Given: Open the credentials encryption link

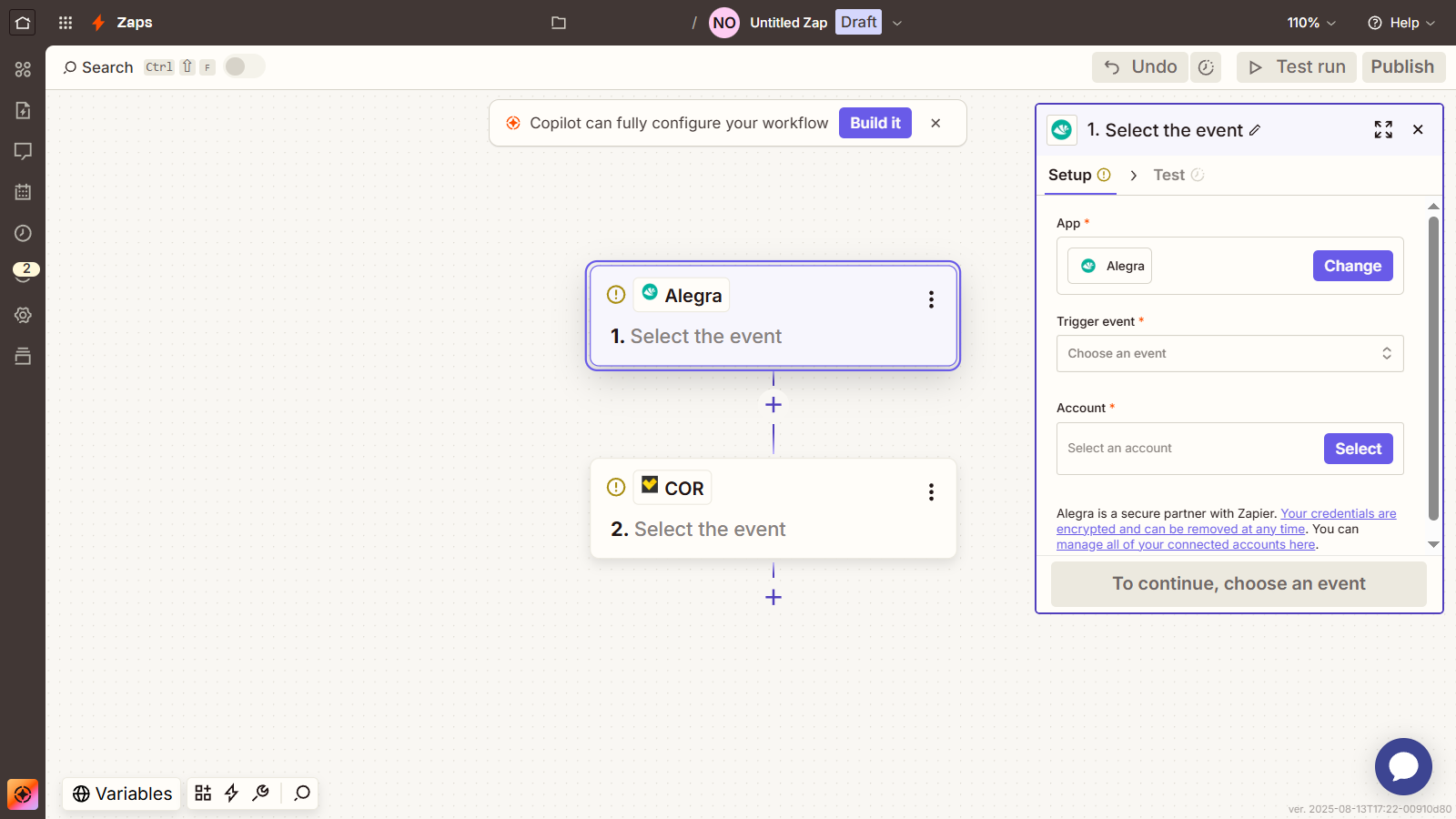Looking at the screenshot, I should click(x=1228, y=521).
